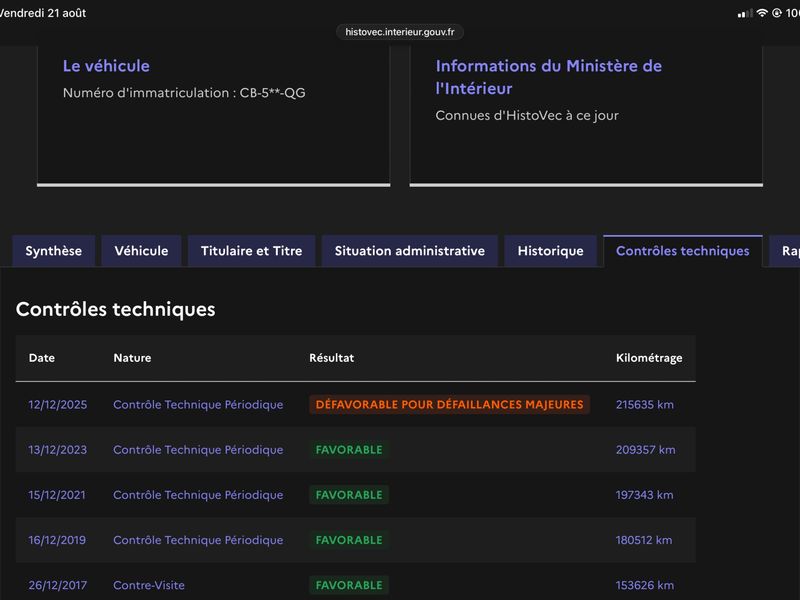Click the Nature column header
This screenshot has width=800, height=600.
[x=132, y=358]
